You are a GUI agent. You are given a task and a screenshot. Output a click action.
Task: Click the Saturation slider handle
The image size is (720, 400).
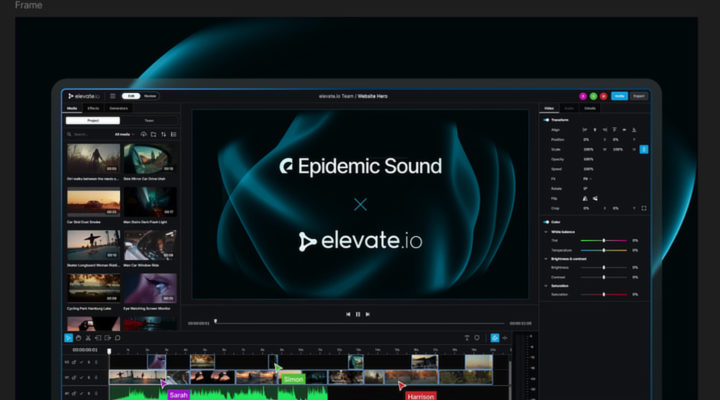coord(604,294)
